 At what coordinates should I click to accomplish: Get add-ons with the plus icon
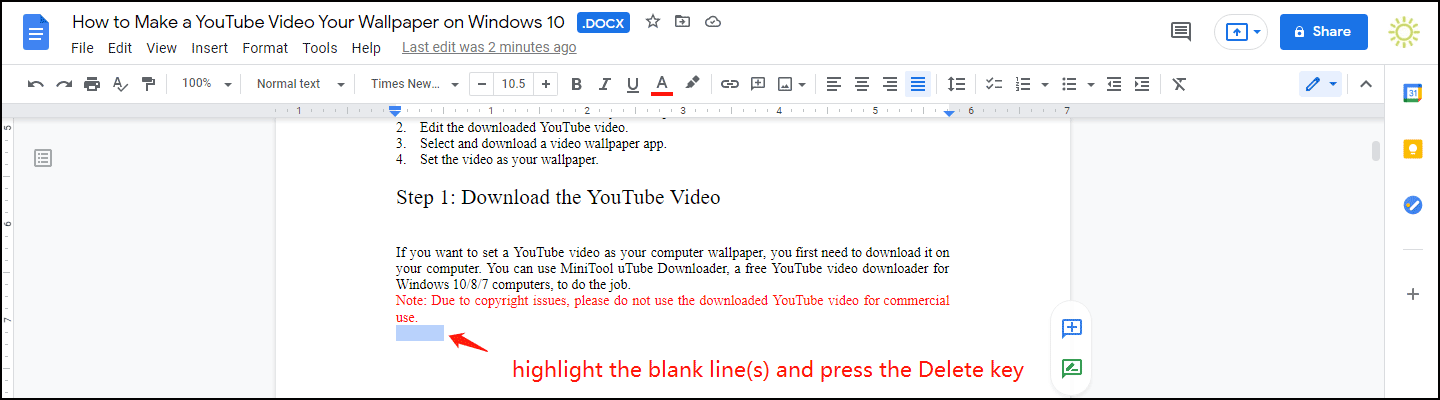point(1412,294)
